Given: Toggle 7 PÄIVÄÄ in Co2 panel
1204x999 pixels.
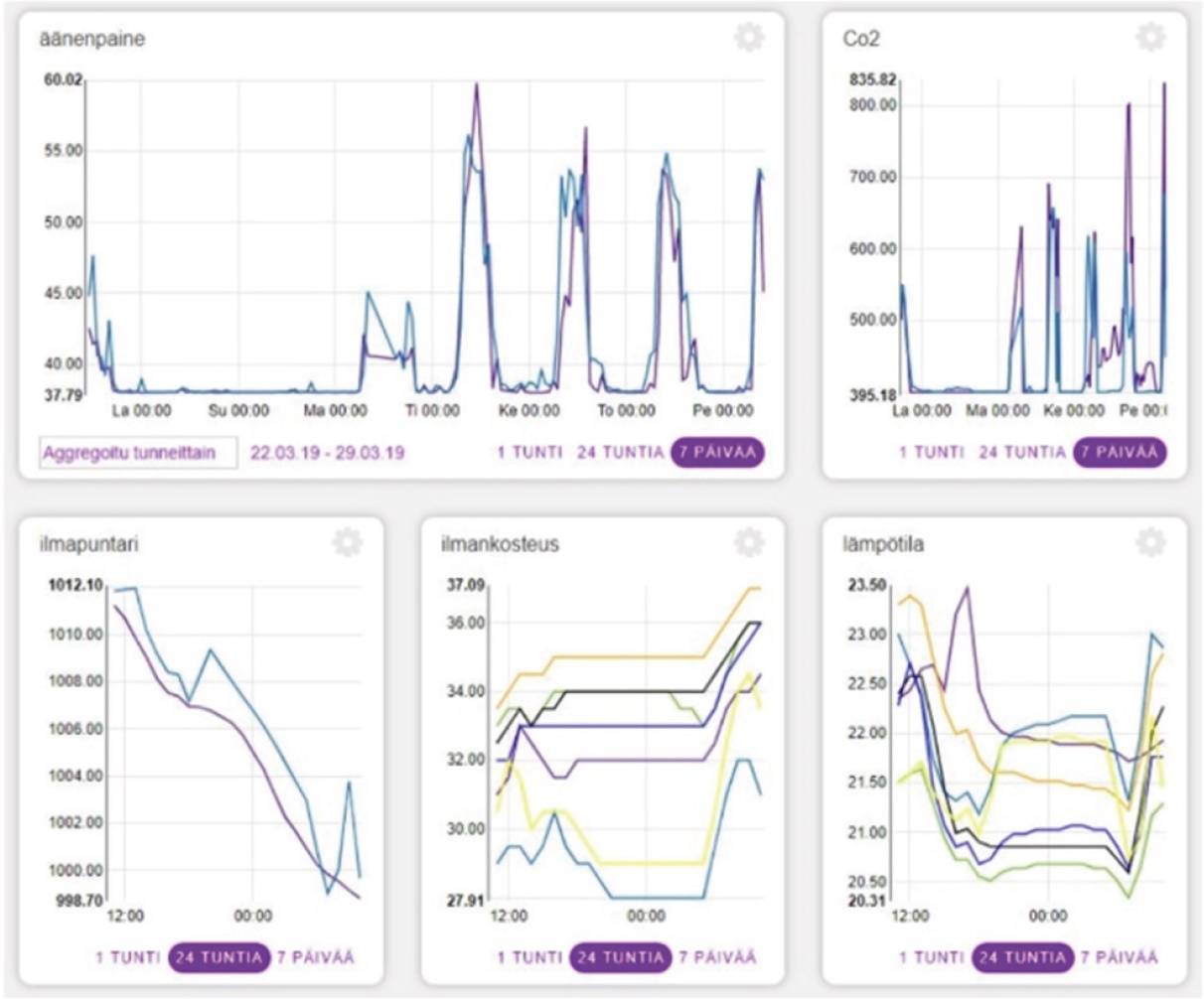Looking at the screenshot, I should pyautogui.click(x=1119, y=453).
